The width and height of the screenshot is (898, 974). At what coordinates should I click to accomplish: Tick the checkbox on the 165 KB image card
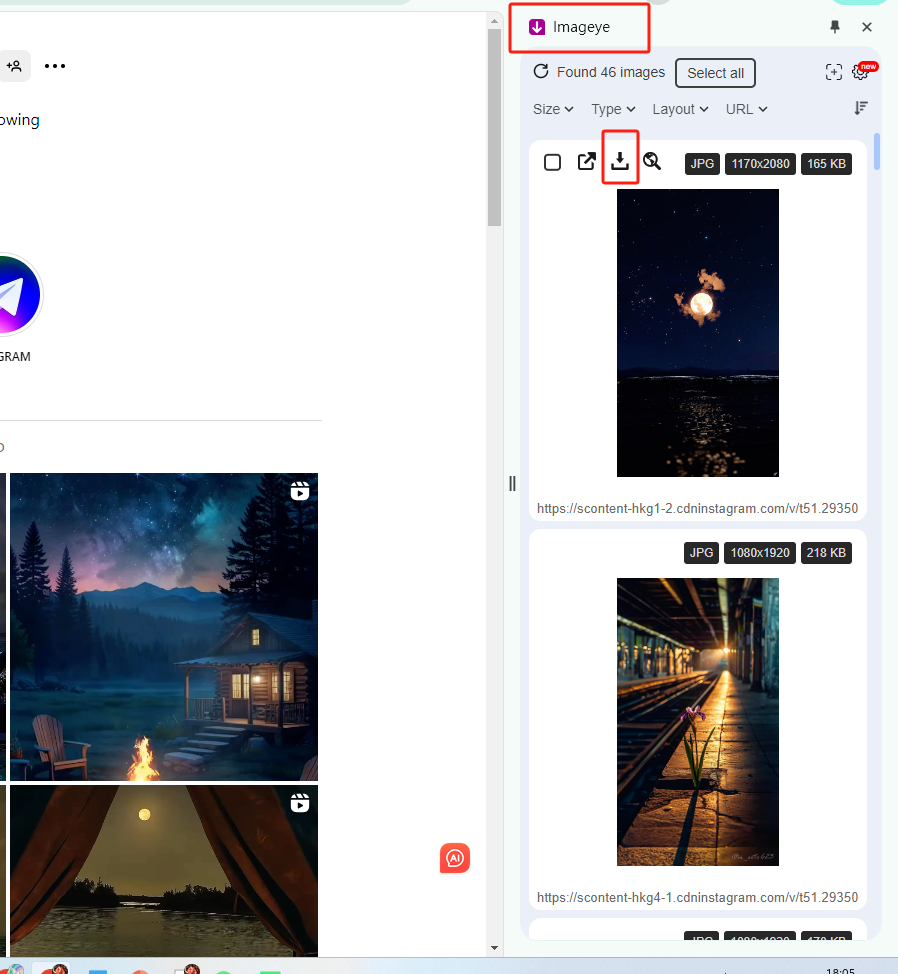click(552, 163)
